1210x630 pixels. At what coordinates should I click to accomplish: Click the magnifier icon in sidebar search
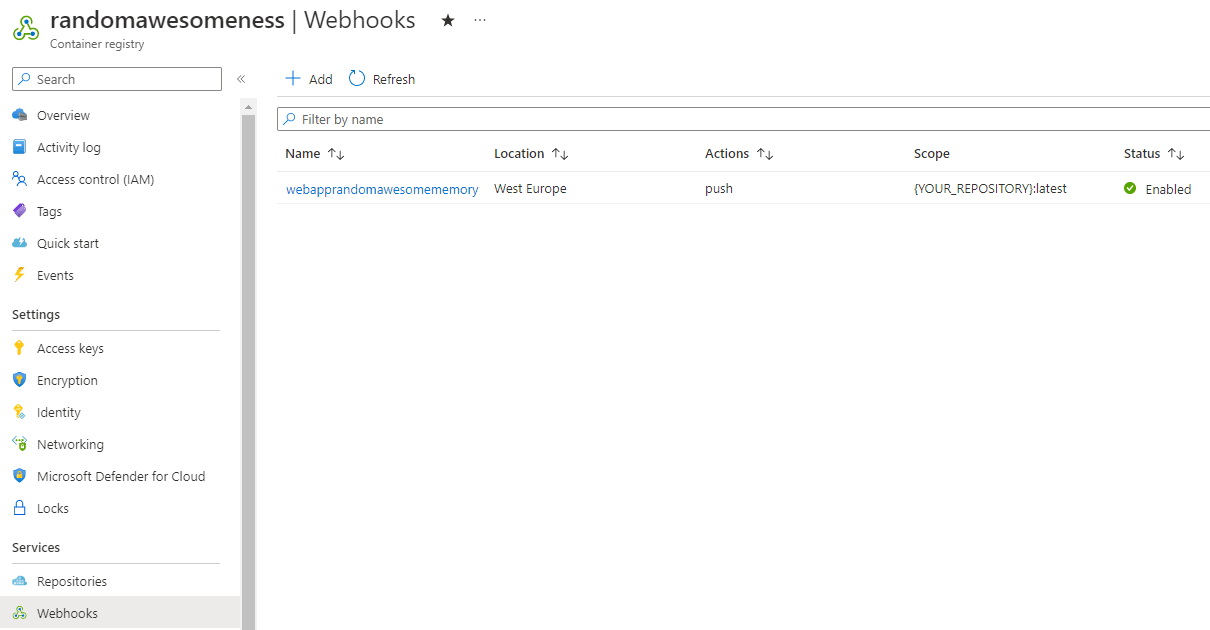tap(25, 79)
